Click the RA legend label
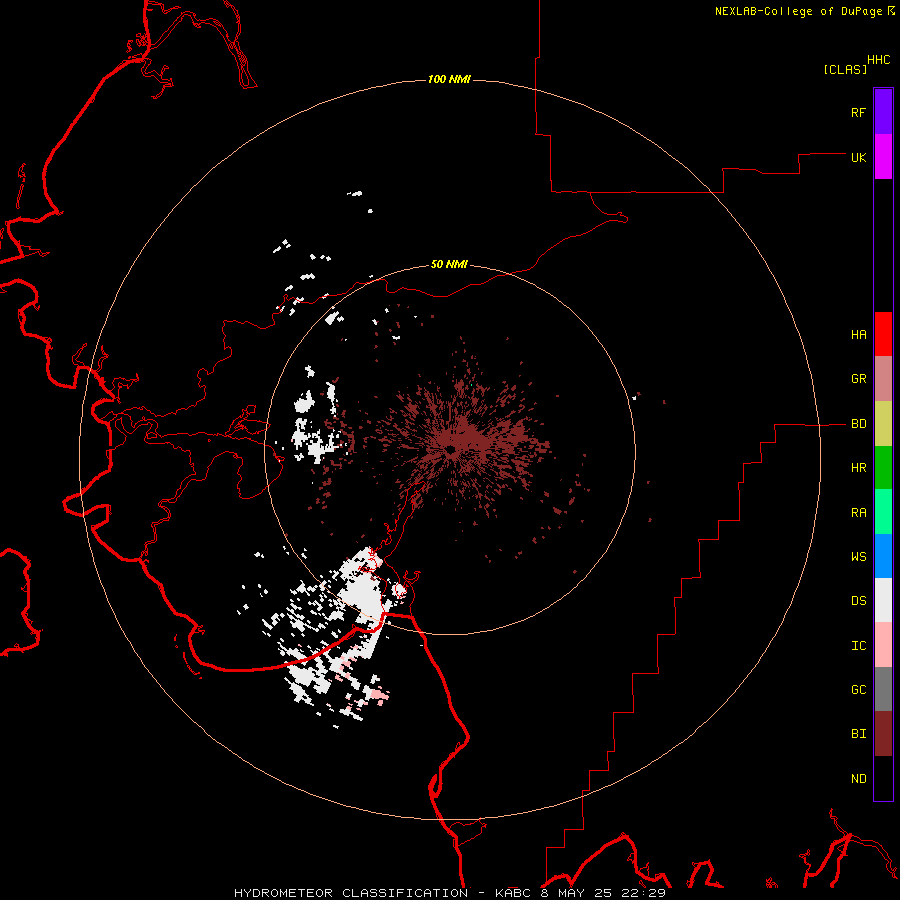 [x=858, y=513]
